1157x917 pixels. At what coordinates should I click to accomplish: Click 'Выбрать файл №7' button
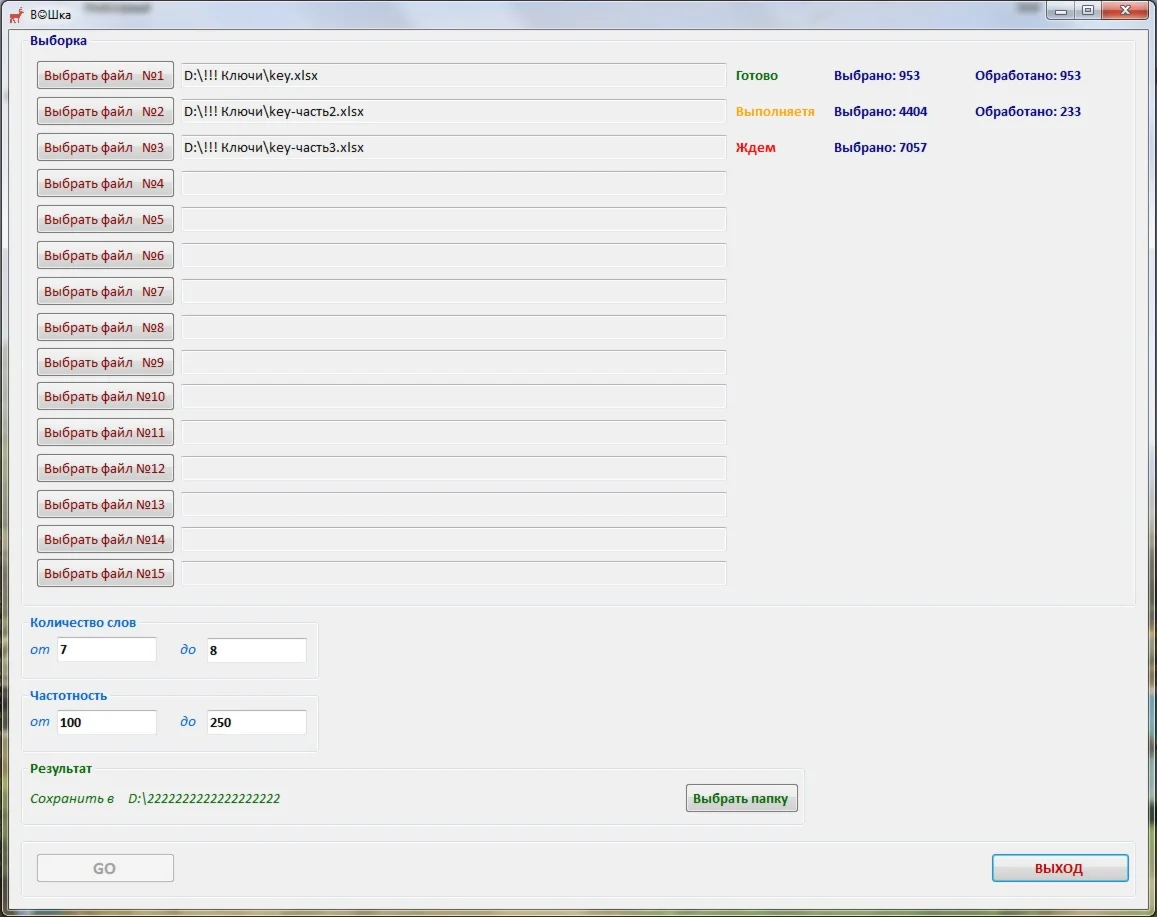coord(105,291)
